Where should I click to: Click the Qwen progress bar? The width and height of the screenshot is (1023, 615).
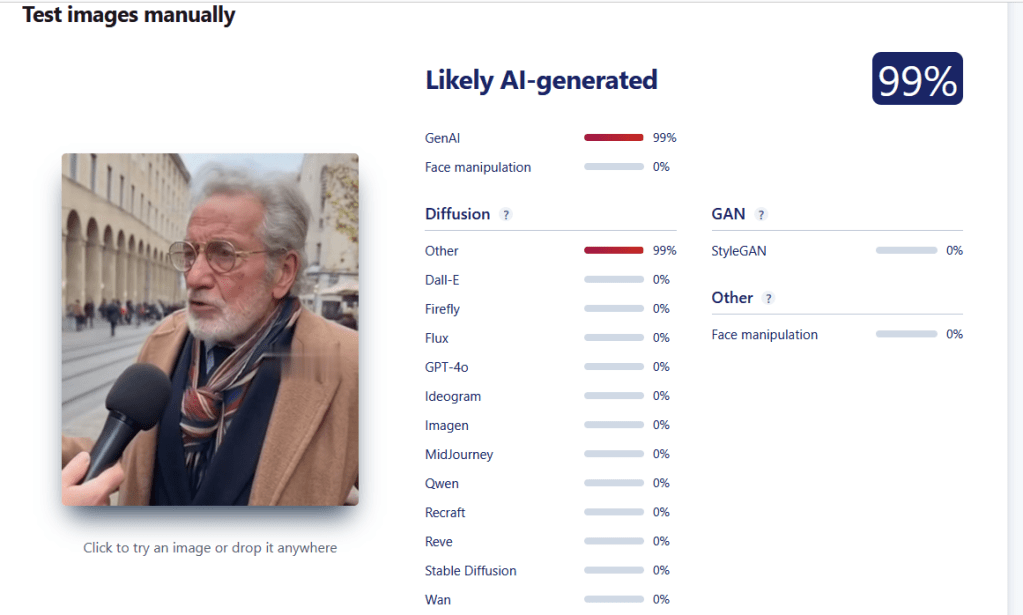(613, 483)
